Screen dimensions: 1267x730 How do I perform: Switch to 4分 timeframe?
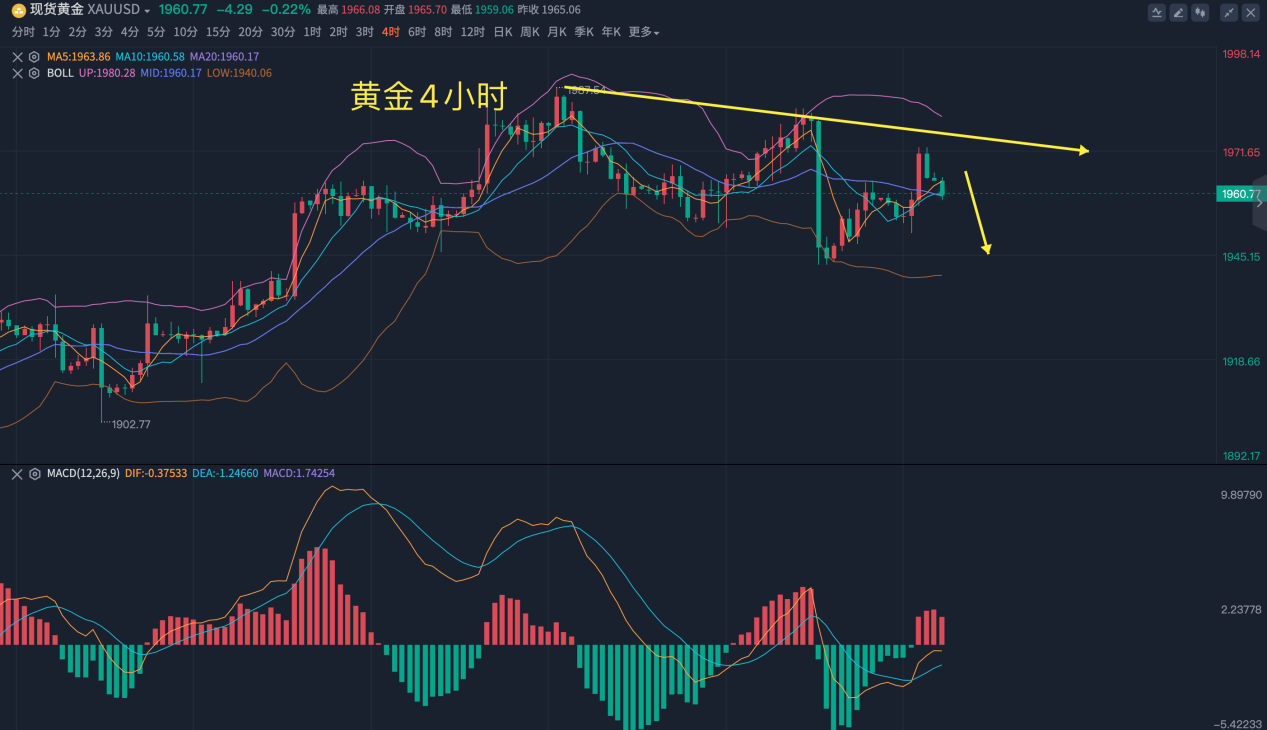130,32
